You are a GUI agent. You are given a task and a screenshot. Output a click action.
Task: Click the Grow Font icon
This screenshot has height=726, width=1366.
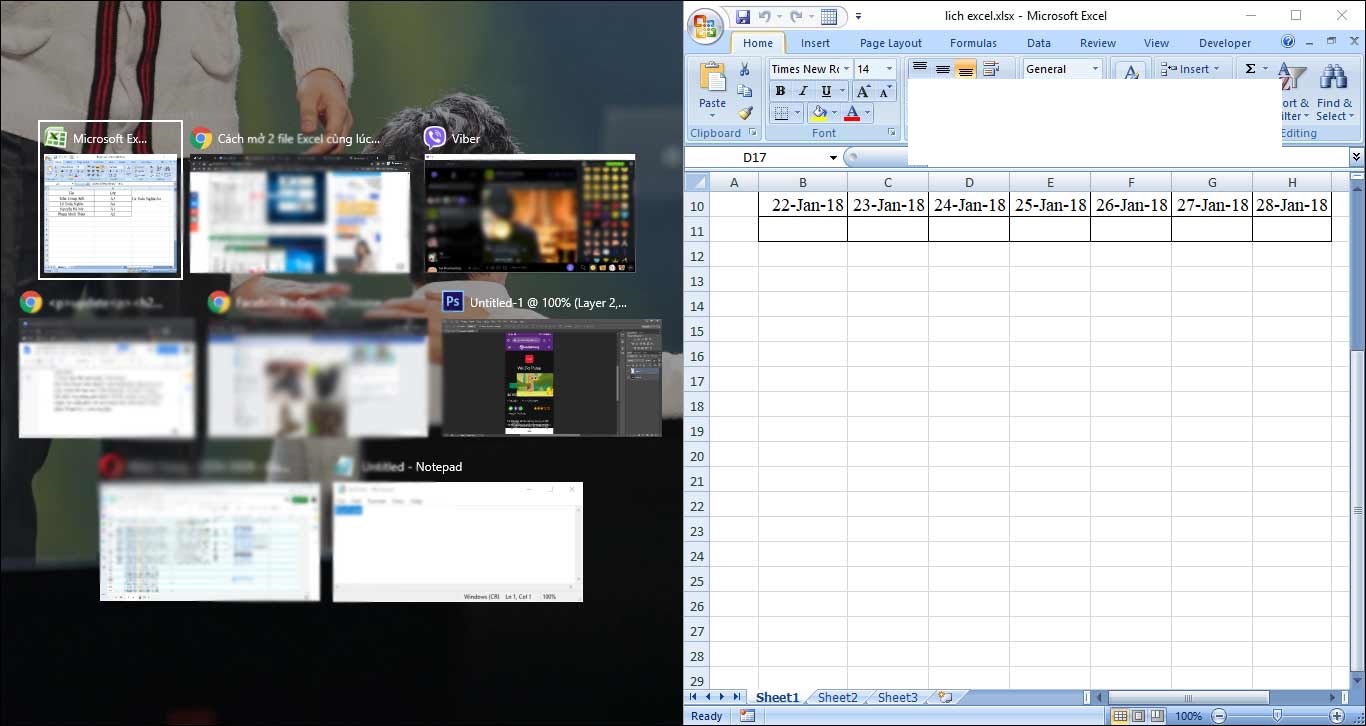[863, 91]
